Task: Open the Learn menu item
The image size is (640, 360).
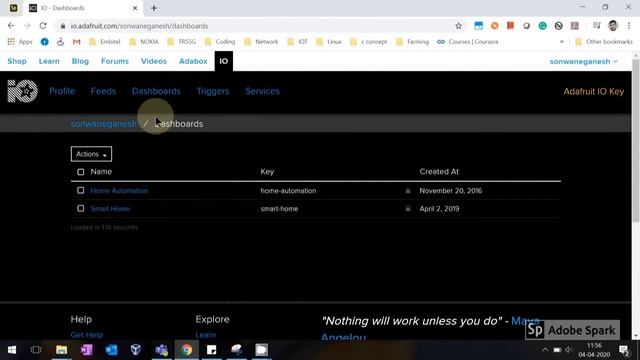Action: 49,61
